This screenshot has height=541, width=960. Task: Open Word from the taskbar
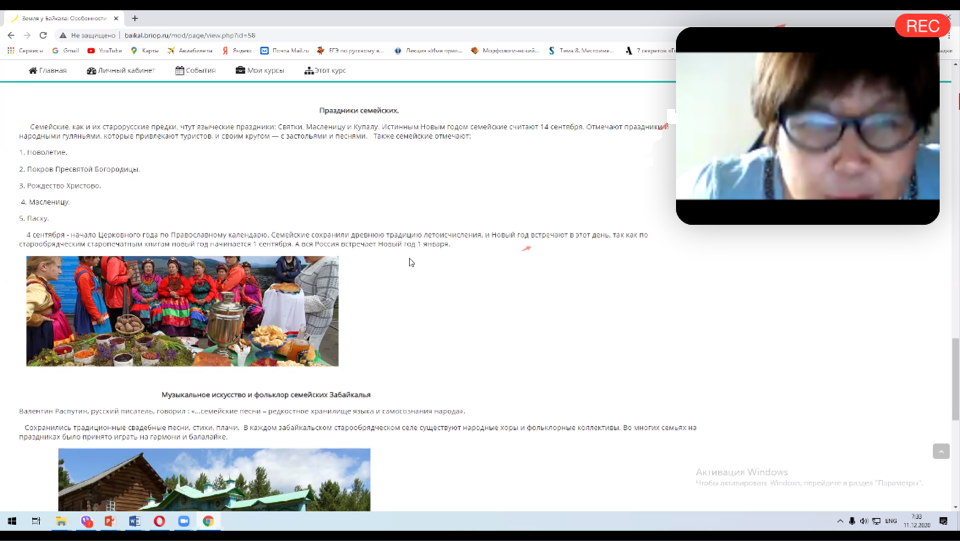[134, 521]
